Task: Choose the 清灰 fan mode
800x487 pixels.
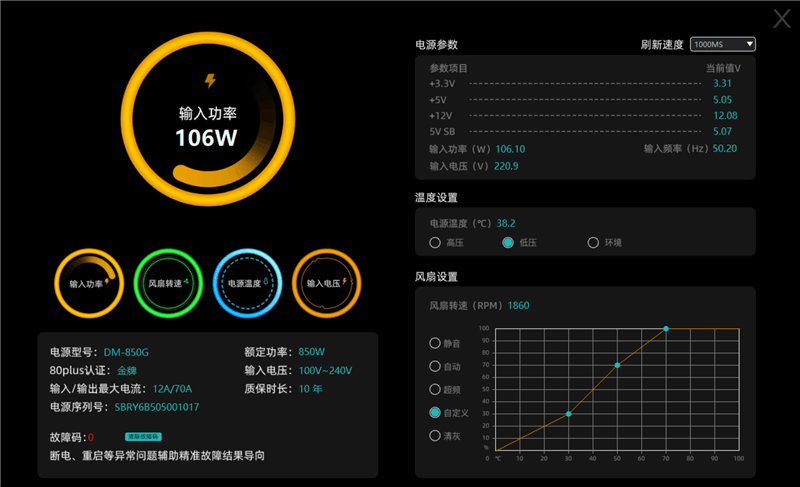Action: [x=435, y=435]
